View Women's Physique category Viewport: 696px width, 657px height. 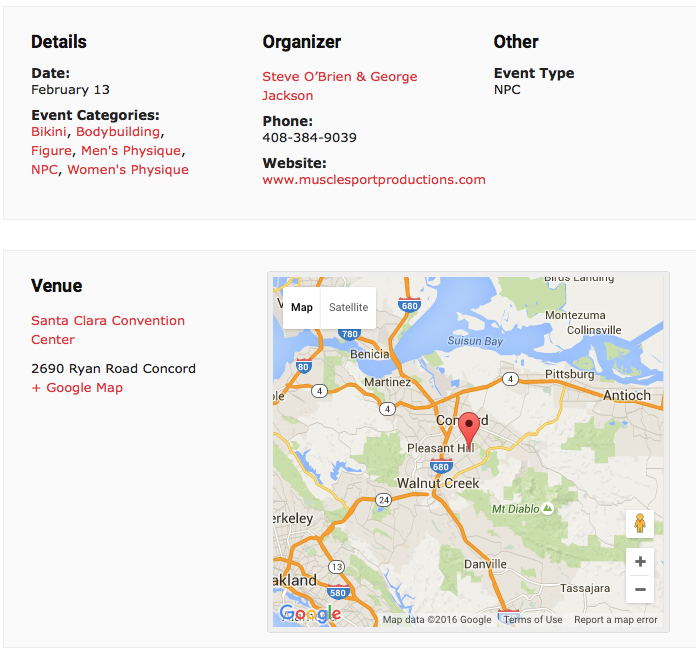[x=128, y=170]
